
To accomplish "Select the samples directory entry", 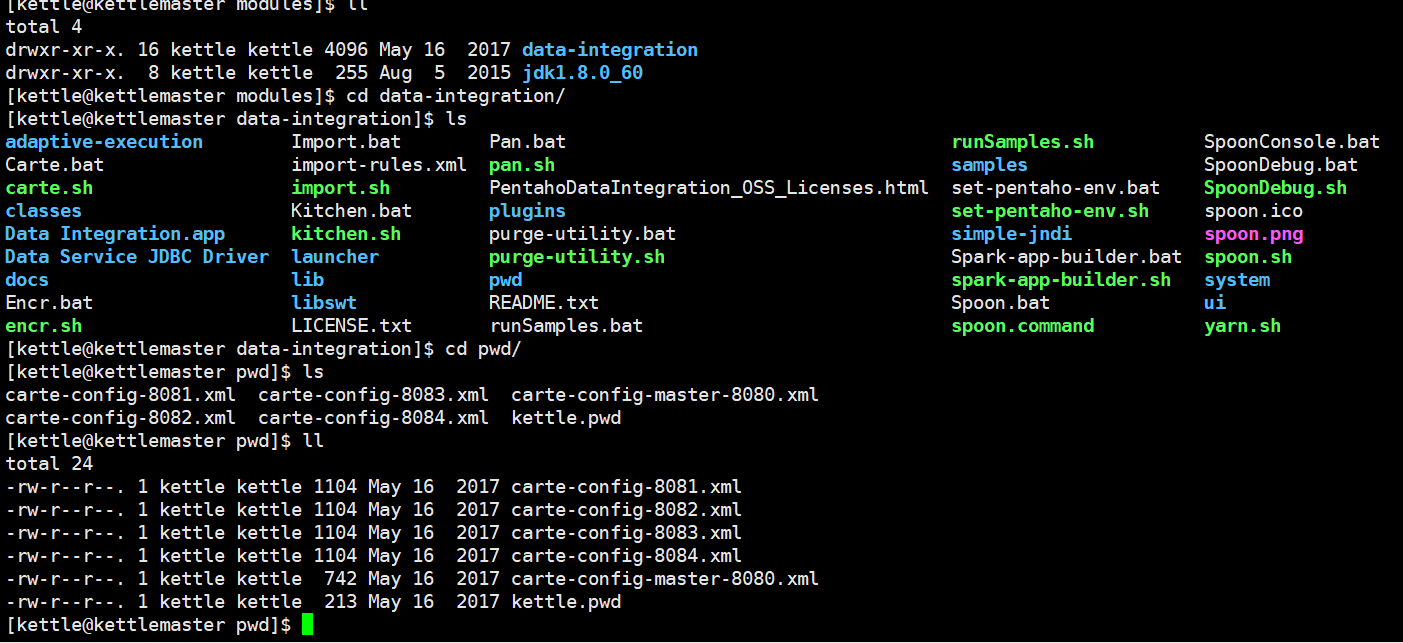I will [x=990, y=165].
